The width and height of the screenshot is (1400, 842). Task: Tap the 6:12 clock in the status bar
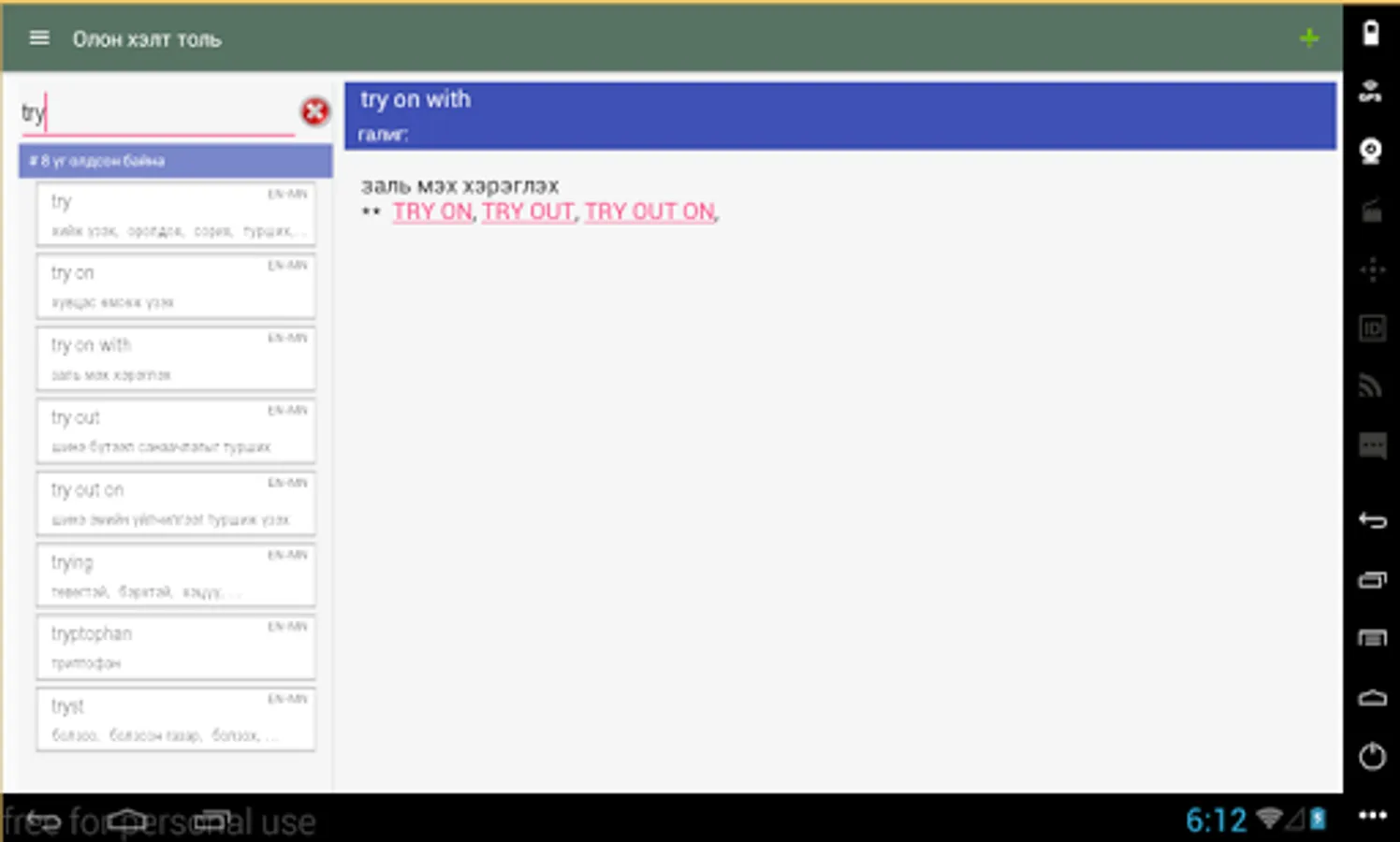pyautogui.click(x=1216, y=820)
